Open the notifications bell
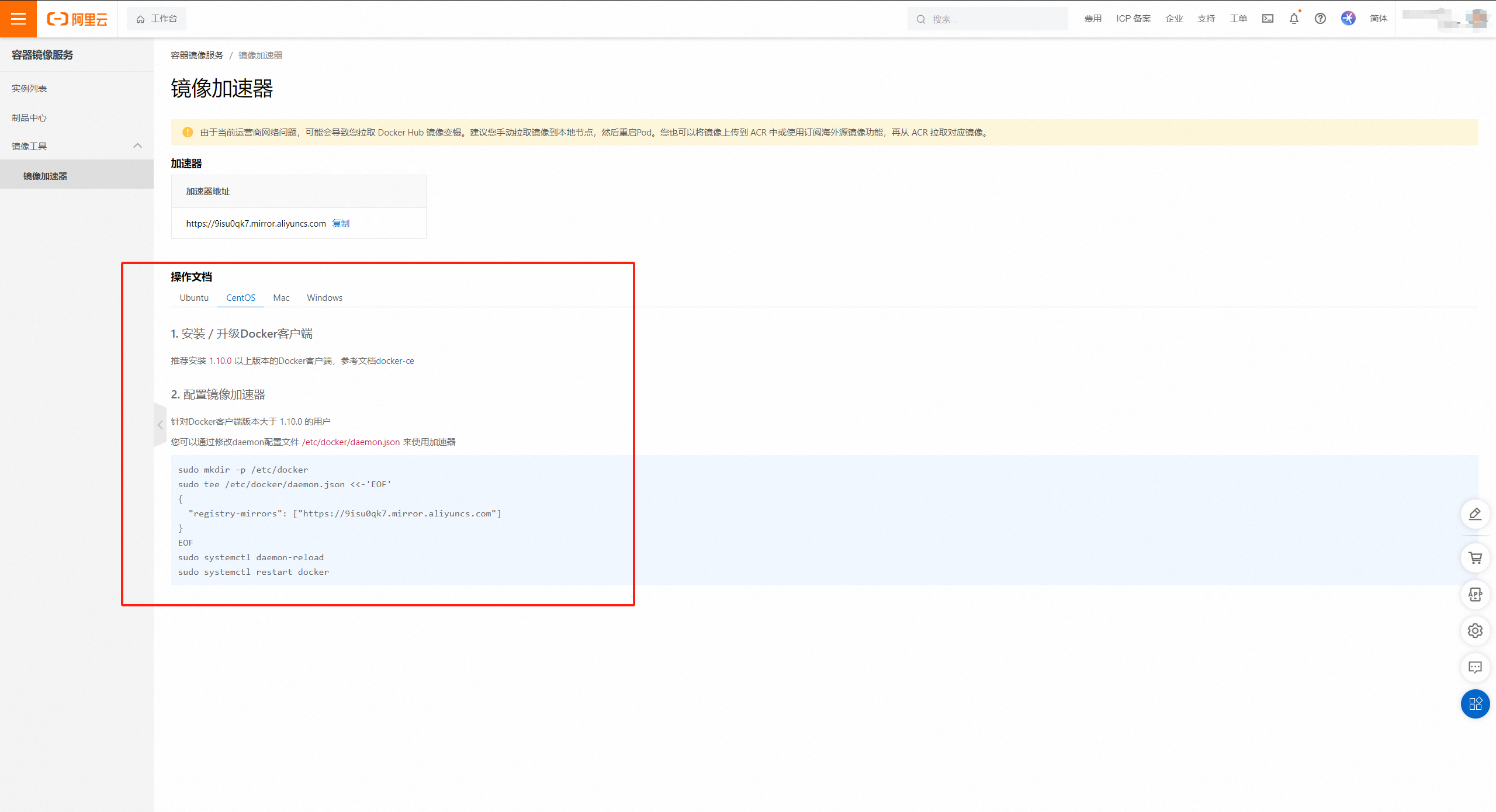The height and width of the screenshot is (812, 1496). click(1294, 19)
